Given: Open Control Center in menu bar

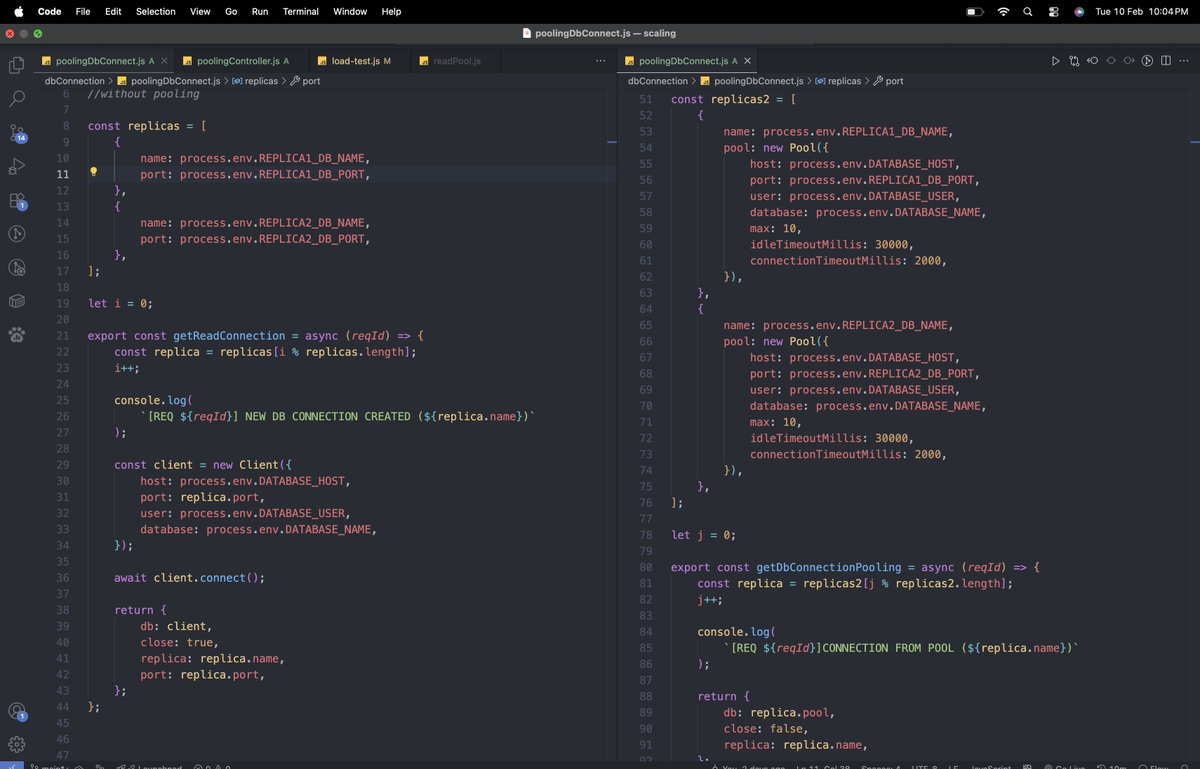Looking at the screenshot, I should (x=1054, y=11).
